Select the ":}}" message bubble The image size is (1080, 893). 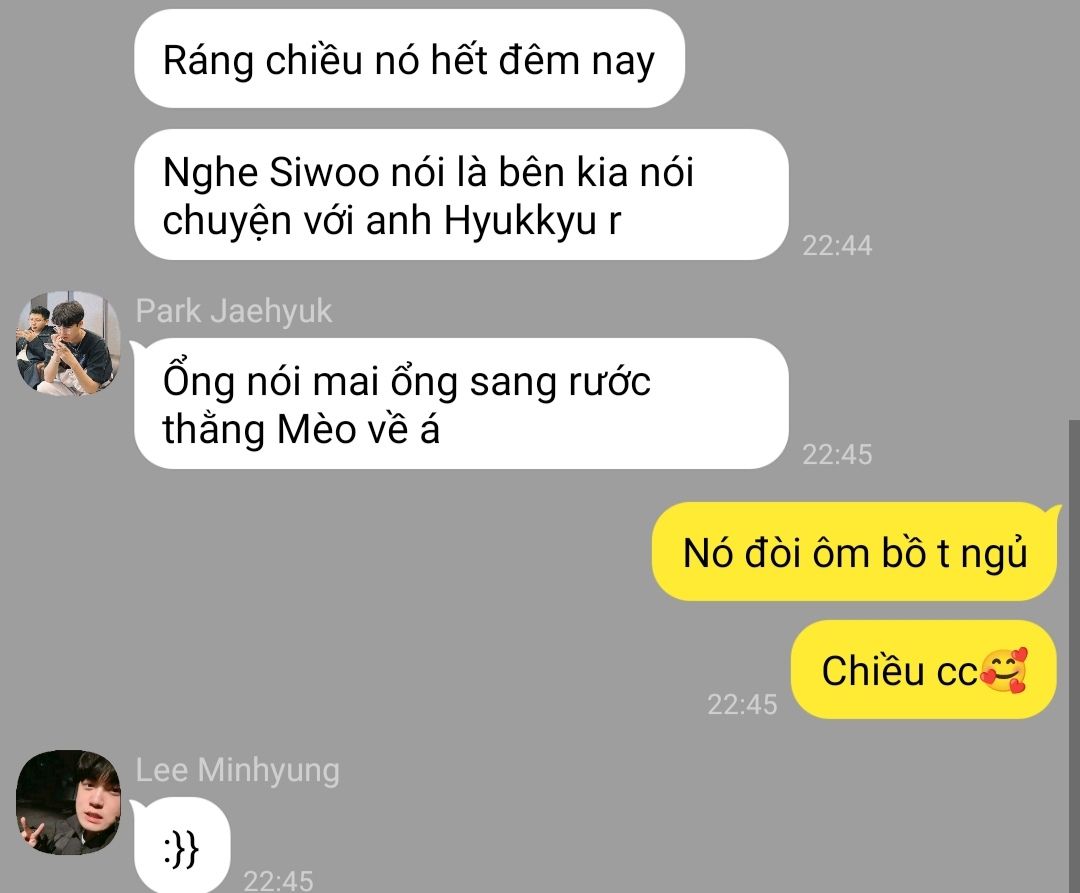[x=182, y=846]
